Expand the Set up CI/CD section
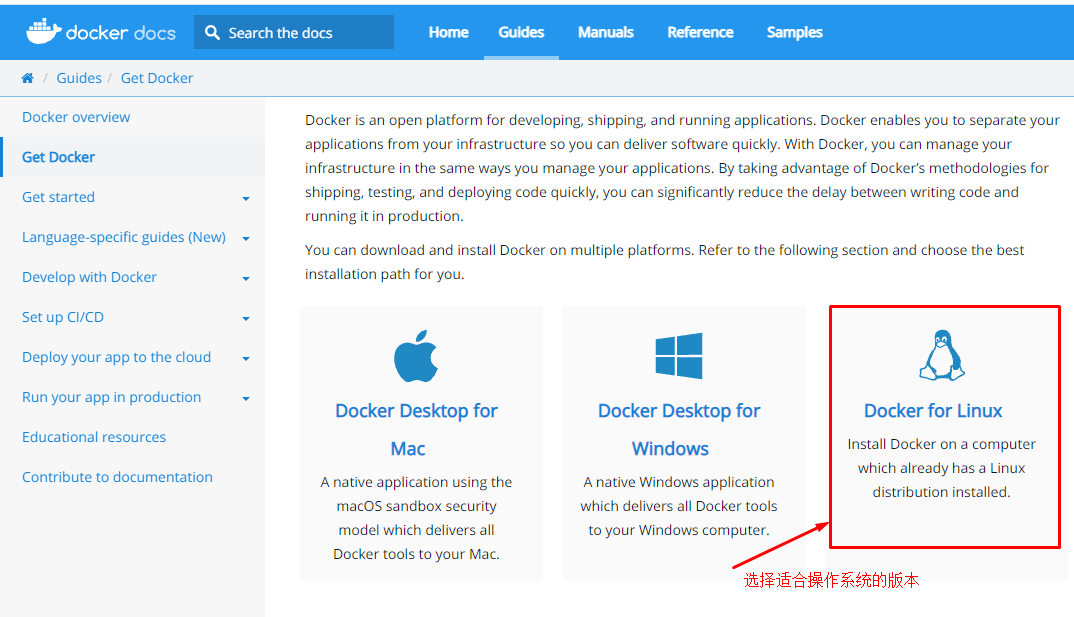Viewport: 1074px width, 617px height. (246, 318)
